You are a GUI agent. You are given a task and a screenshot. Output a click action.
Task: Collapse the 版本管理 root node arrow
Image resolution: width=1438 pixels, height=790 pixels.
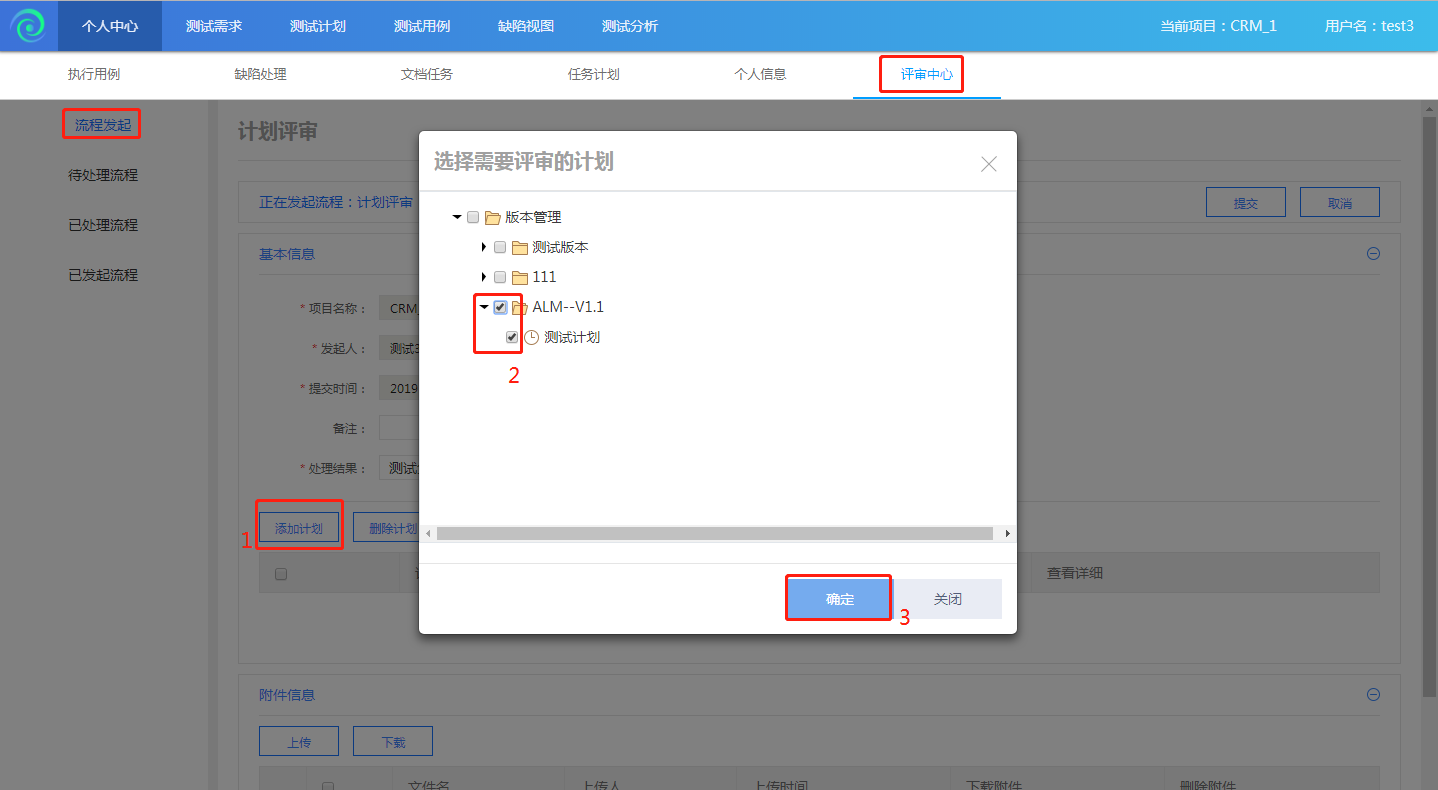tap(457, 217)
